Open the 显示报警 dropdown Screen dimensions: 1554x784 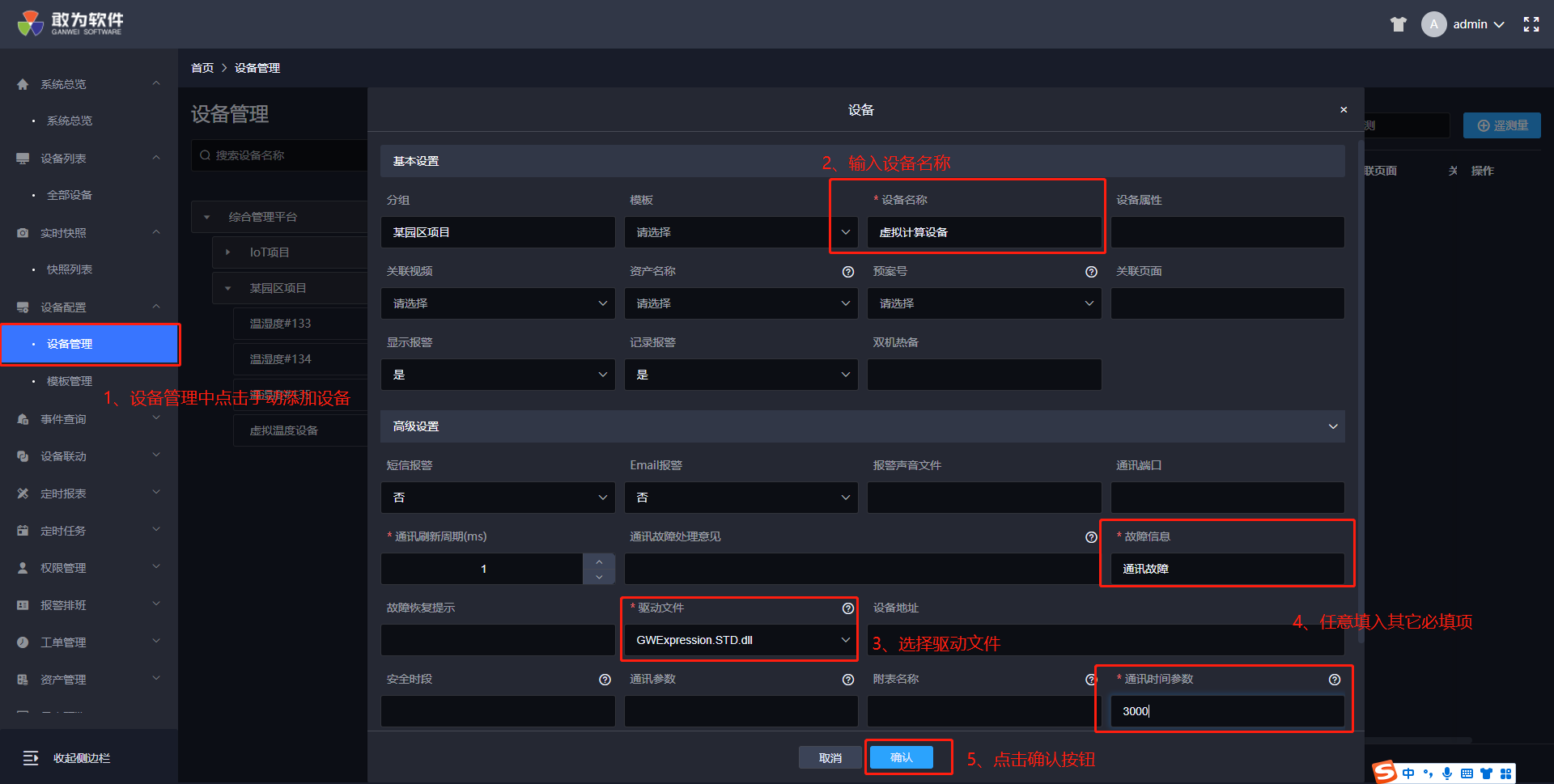coord(498,375)
